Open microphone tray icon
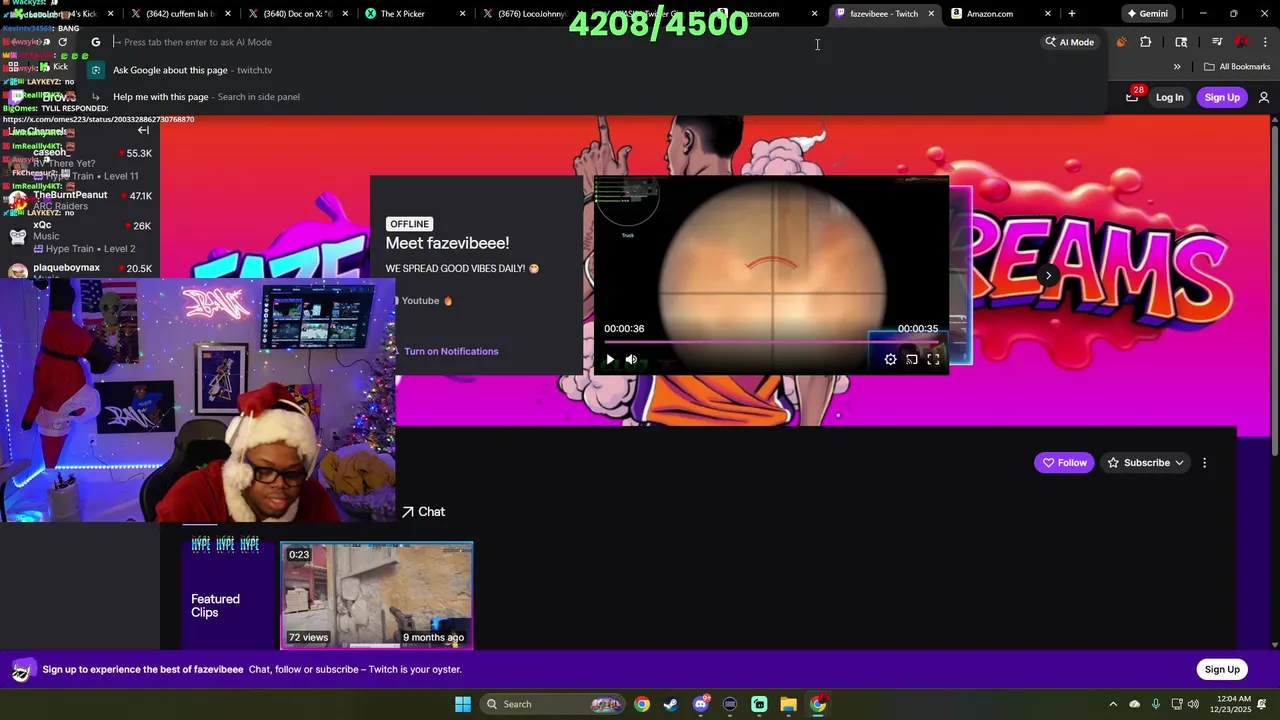This screenshot has width=1280, height=720. tap(1155, 704)
